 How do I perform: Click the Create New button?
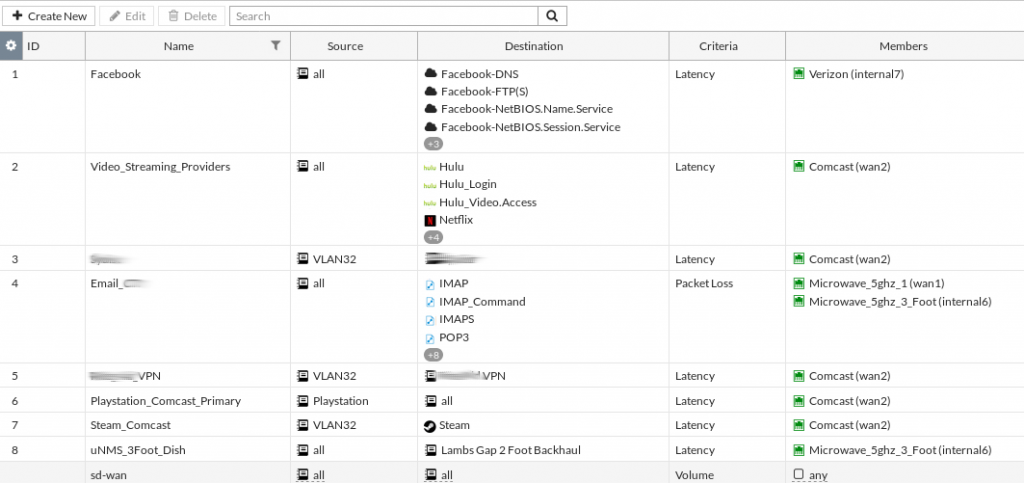pyautogui.click(x=49, y=16)
